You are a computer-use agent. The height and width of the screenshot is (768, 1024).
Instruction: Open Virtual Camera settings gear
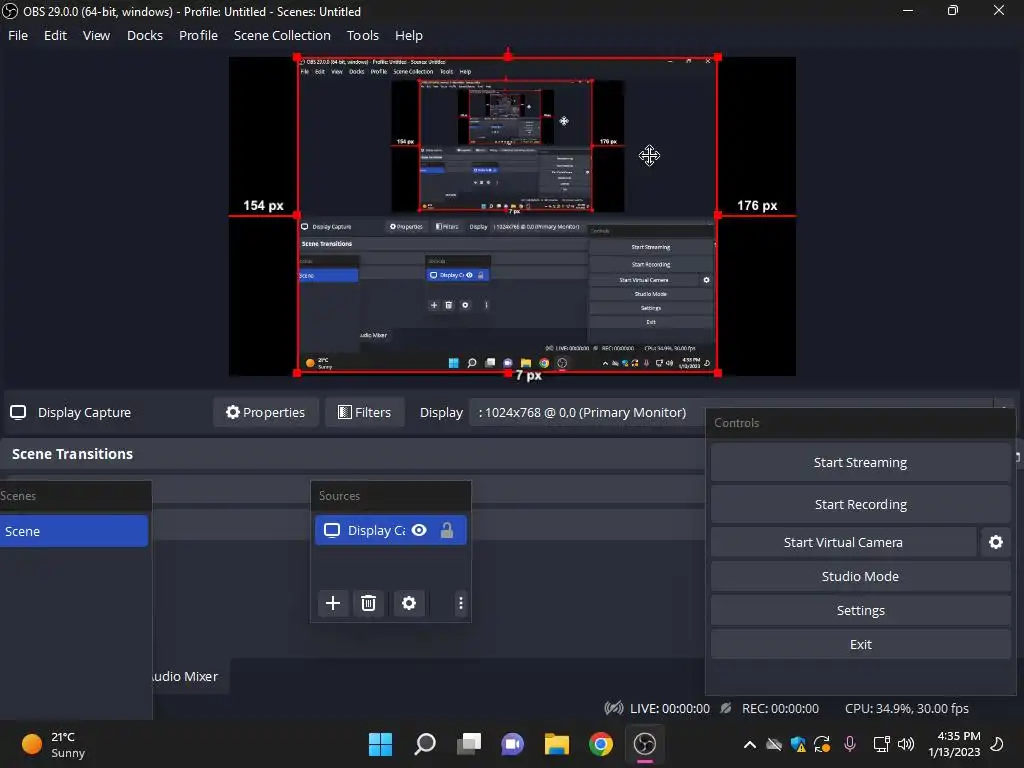tap(995, 542)
